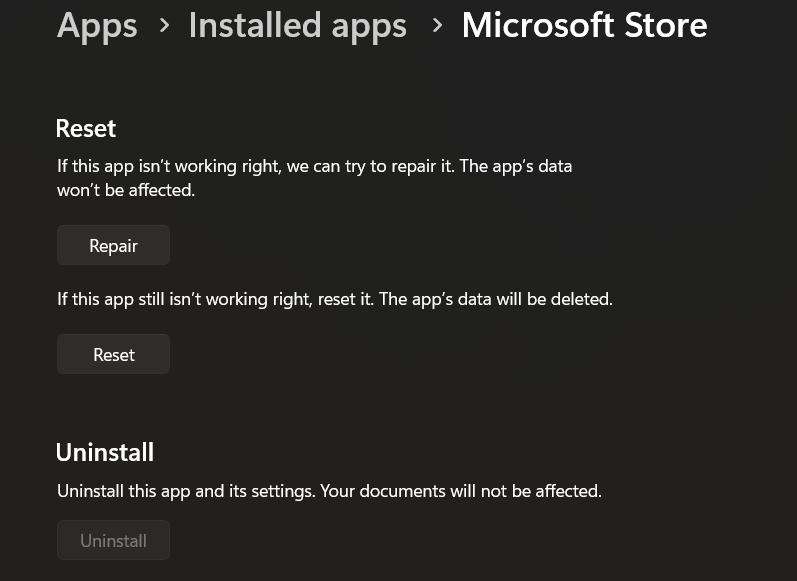The width and height of the screenshot is (797, 581).
Task: Click the Uninstall section heading
Action: click(x=105, y=452)
